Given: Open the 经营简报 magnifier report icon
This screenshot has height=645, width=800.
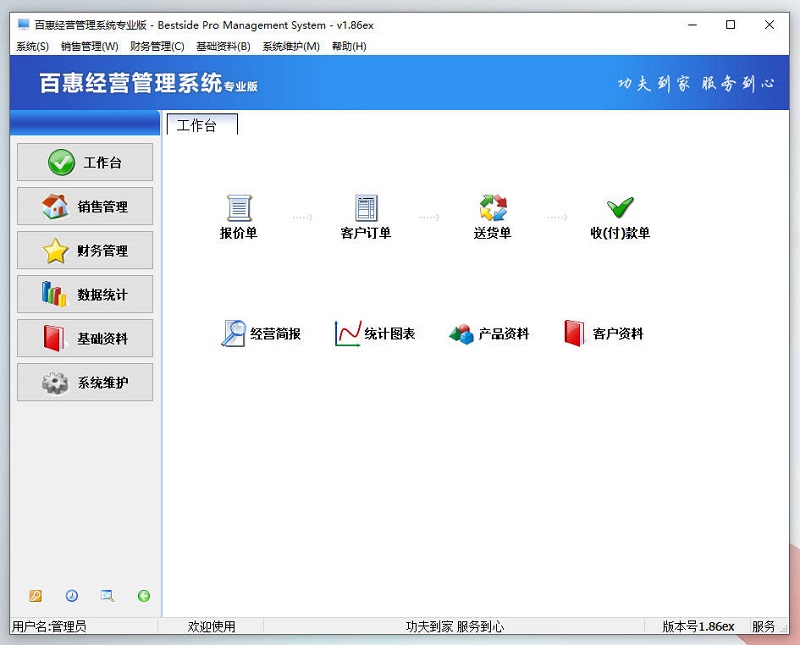Looking at the screenshot, I should pos(261,333).
